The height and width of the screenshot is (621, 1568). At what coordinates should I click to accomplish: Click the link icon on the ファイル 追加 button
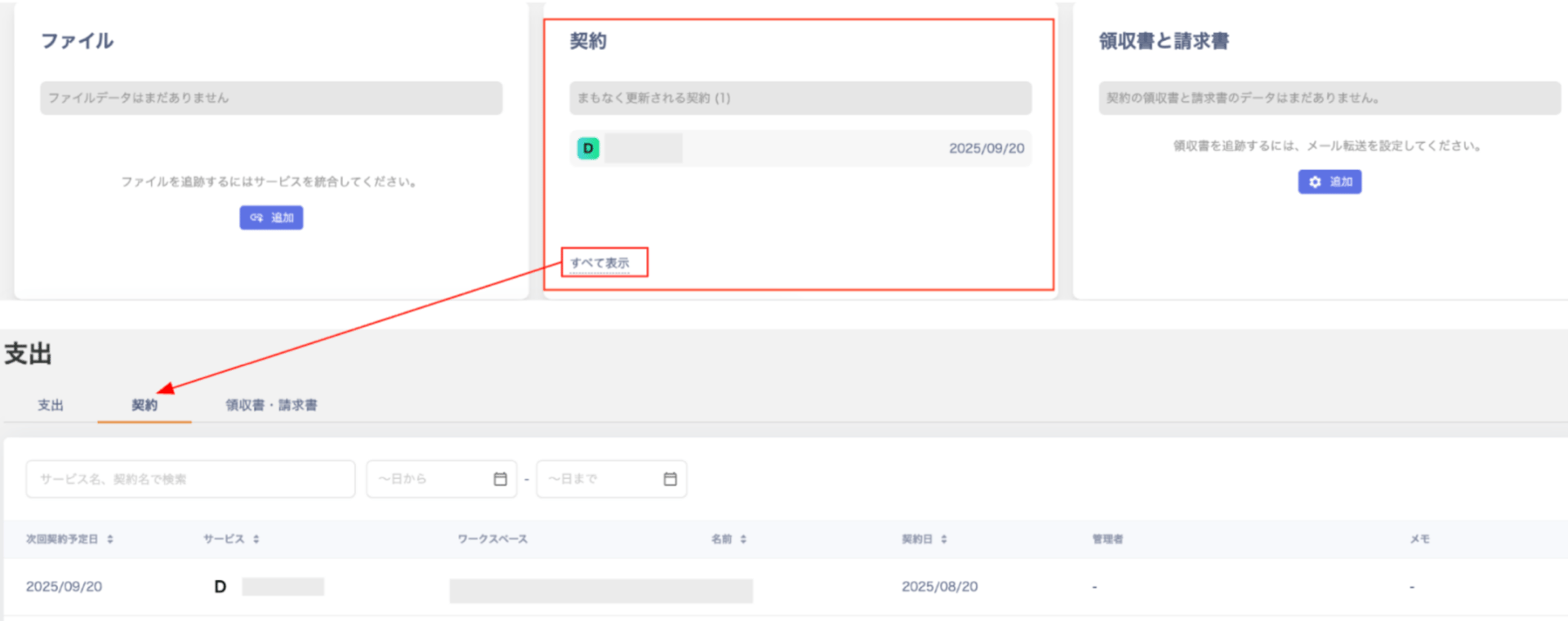256,217
